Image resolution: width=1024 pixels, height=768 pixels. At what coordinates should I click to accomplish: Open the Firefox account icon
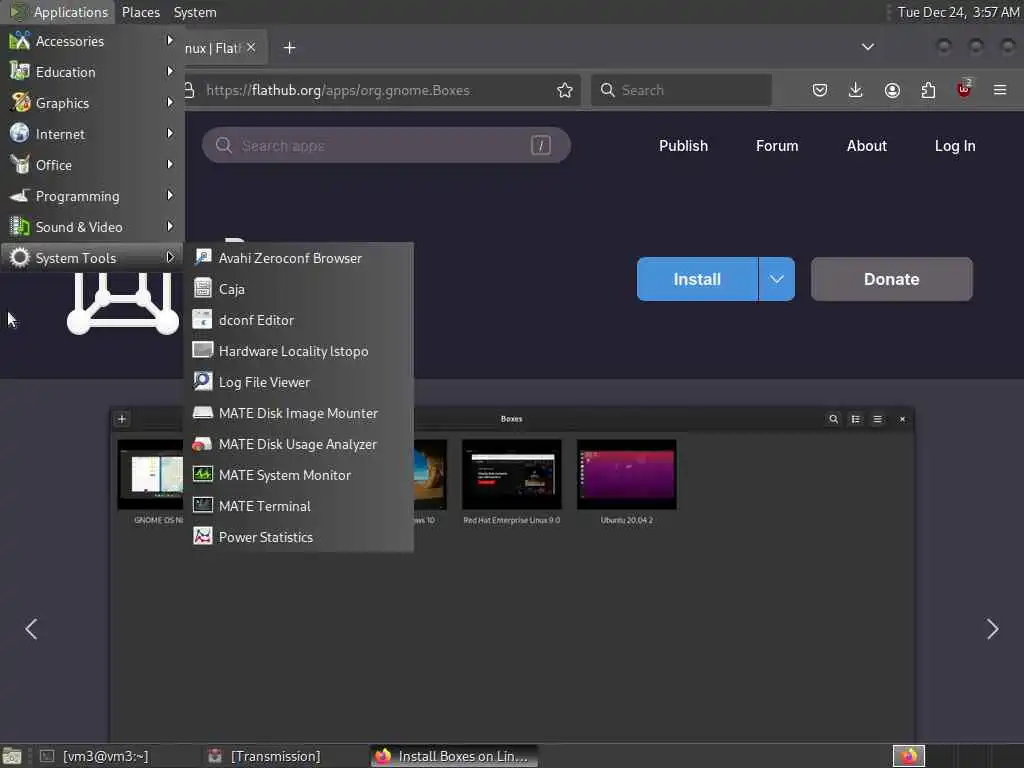pyautogui.click(x=892, y=90)
